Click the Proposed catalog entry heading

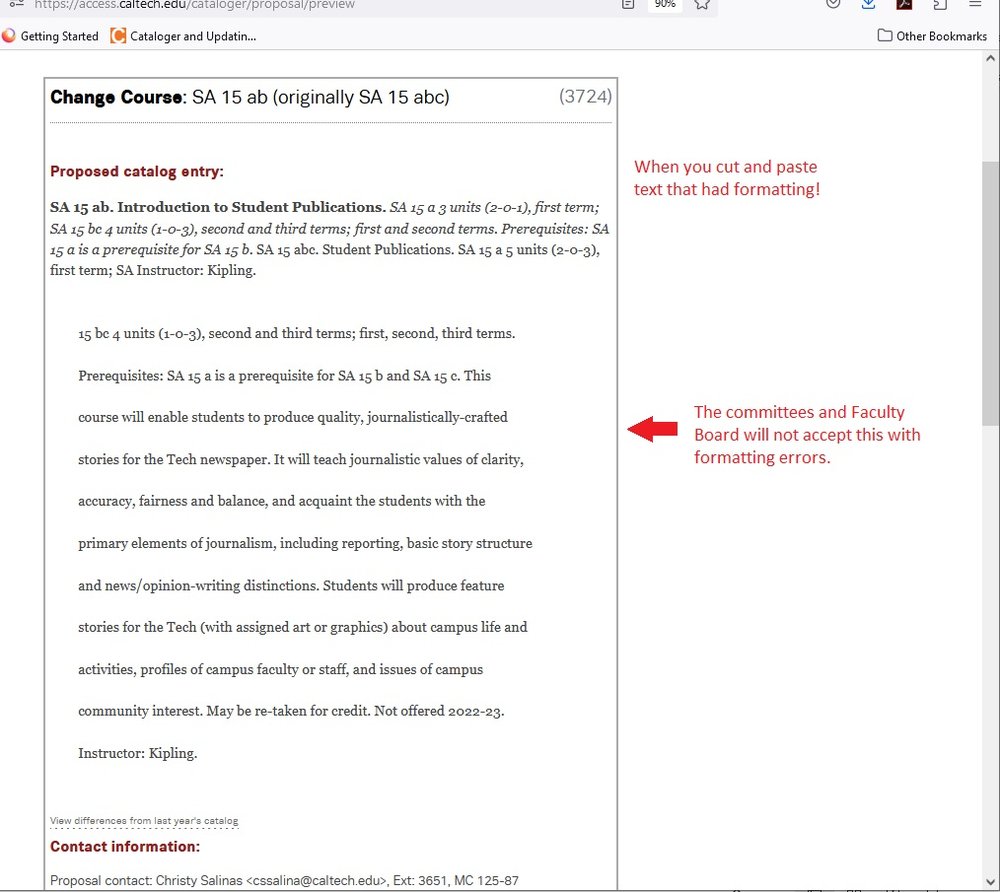tap(137, 171)
